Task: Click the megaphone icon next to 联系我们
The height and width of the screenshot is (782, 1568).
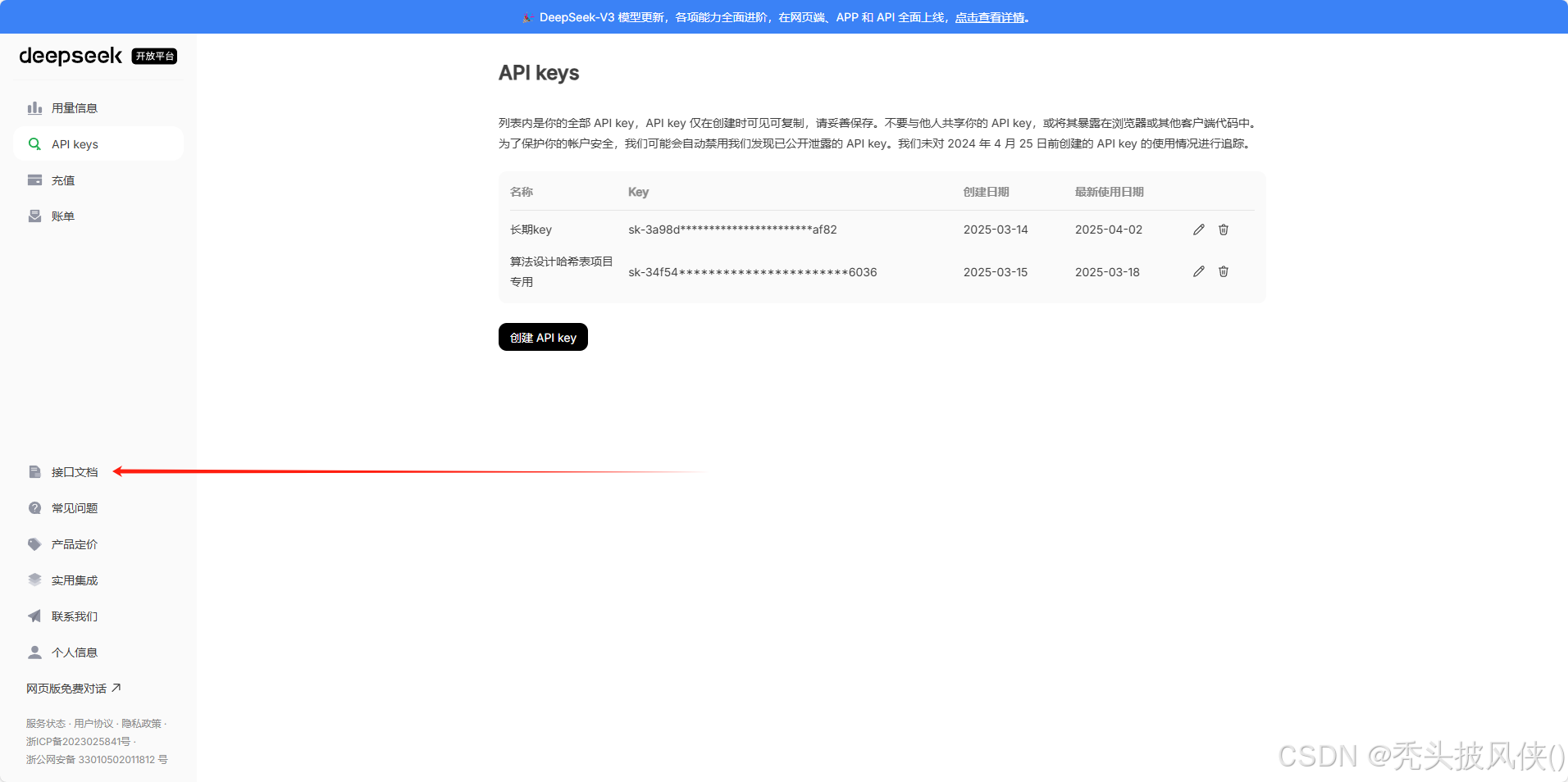Action: [34, 616]
